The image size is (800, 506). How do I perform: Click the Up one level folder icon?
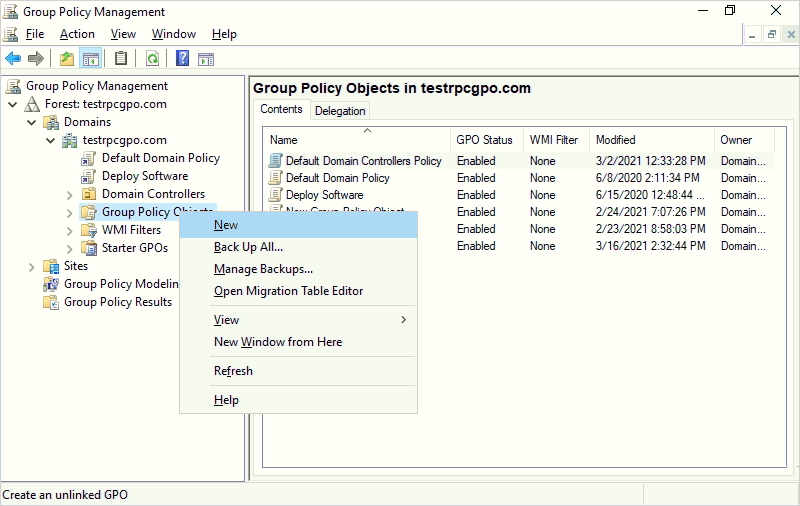(x=66, y=58)
